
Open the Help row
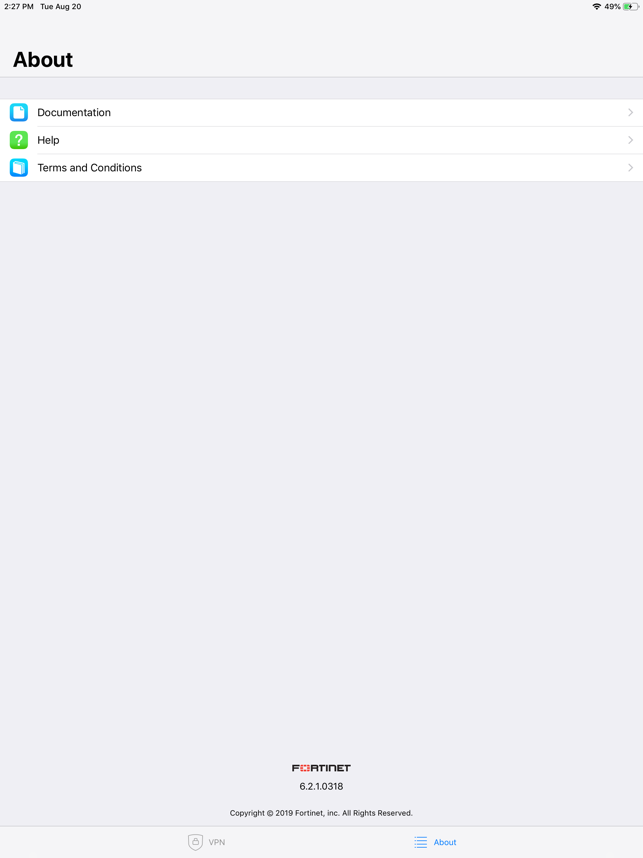click(x=321, y=140)
